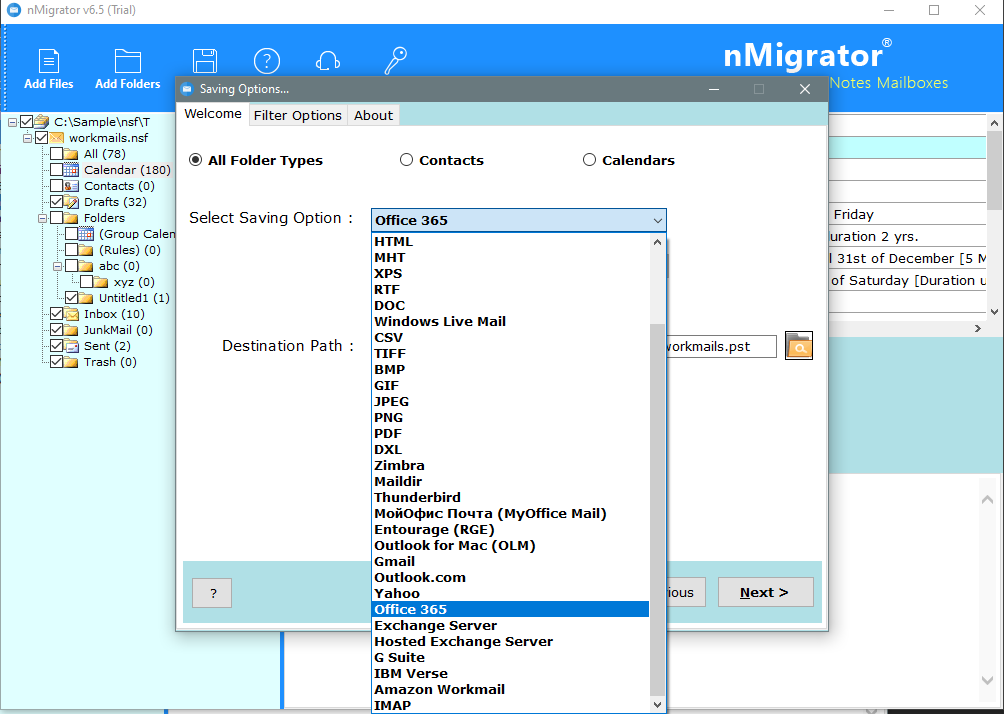
Task: Click the key Activate toolbar icon
Action: click(395, 61)
